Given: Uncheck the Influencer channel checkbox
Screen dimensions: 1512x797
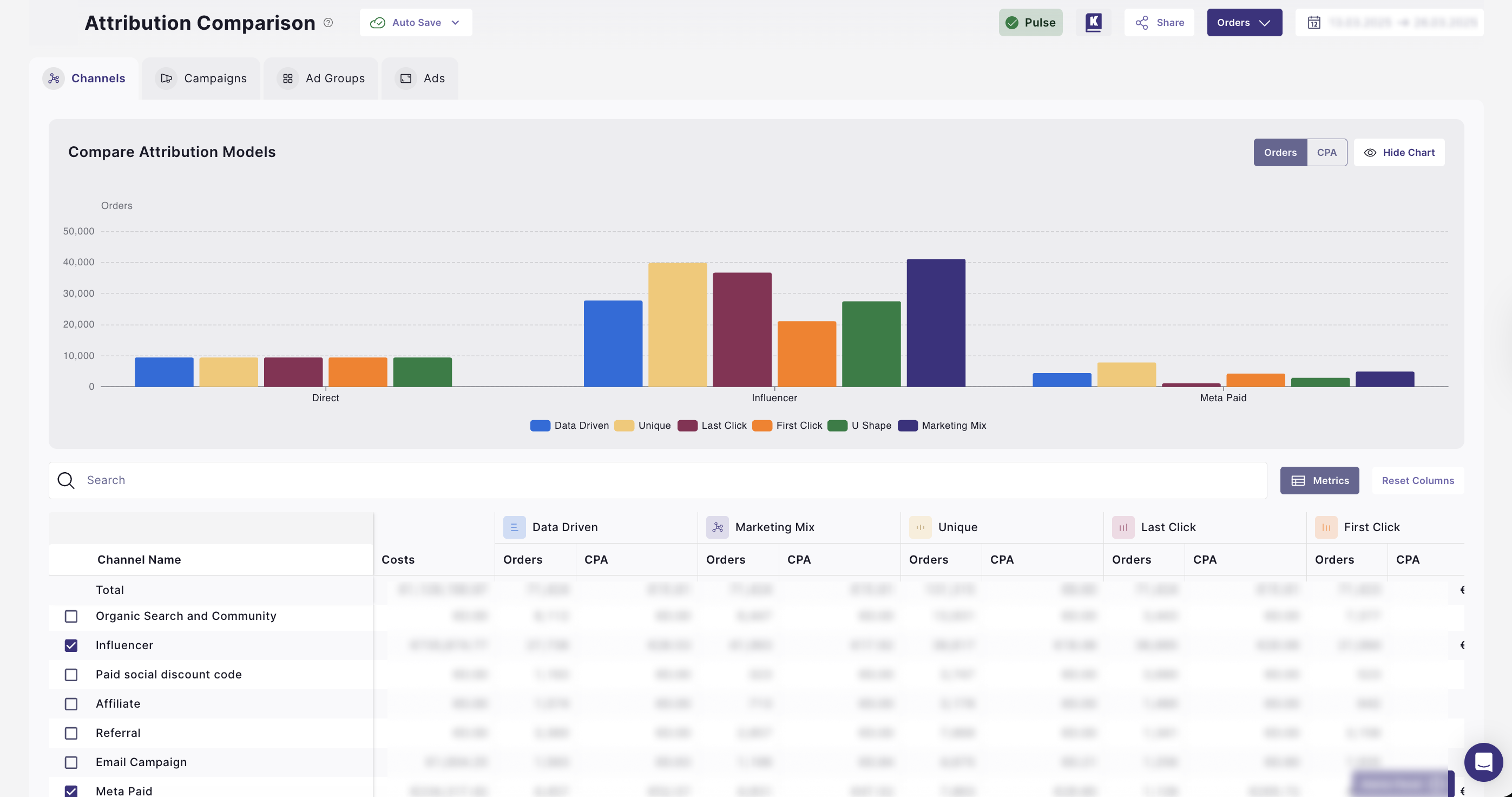Looking at the screenshot, I should click(x=71, y=645).
